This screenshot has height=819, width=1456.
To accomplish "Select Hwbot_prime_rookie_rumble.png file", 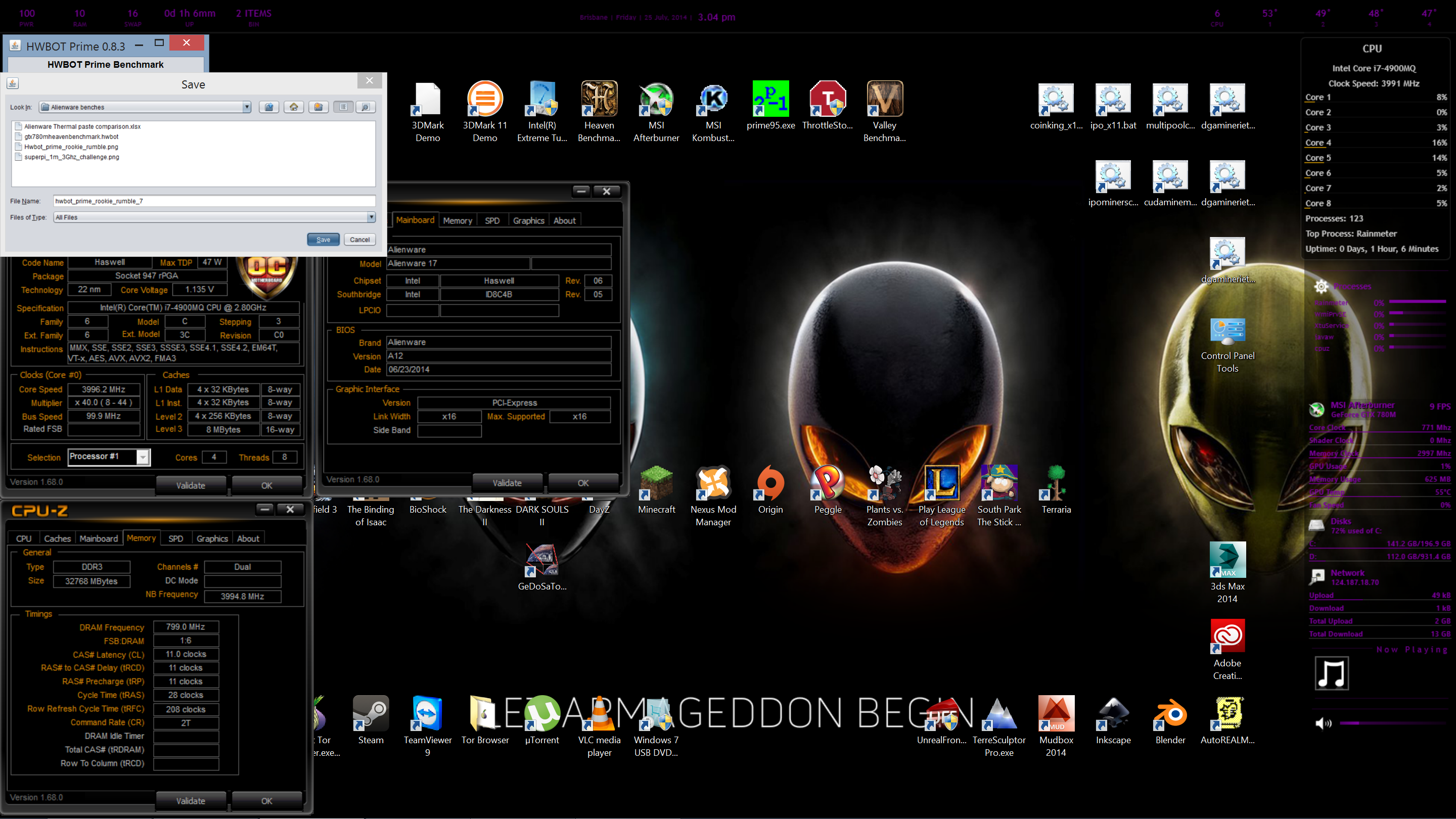I will click(67, 147).
